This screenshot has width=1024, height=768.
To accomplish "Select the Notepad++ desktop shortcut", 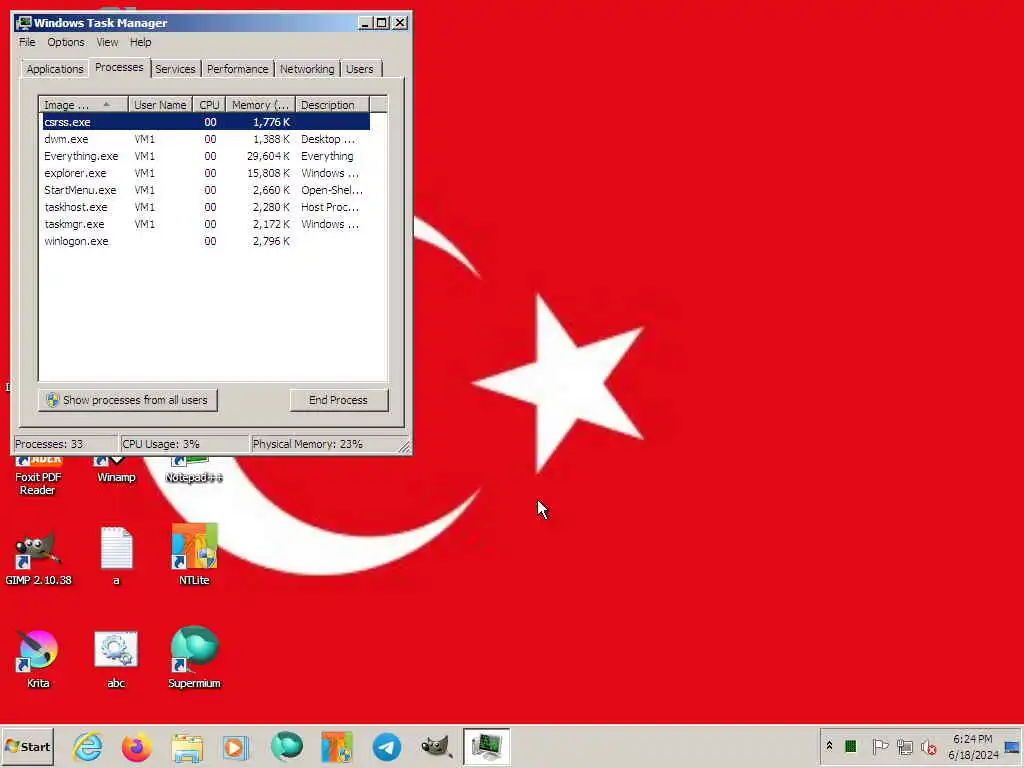I will pos(194,470).
